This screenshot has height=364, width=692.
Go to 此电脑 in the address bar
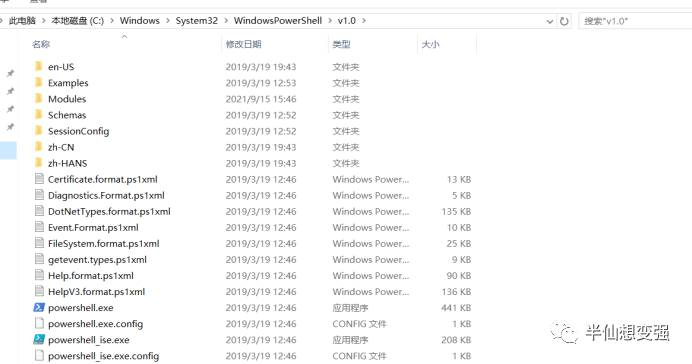[x=22, y=21]
